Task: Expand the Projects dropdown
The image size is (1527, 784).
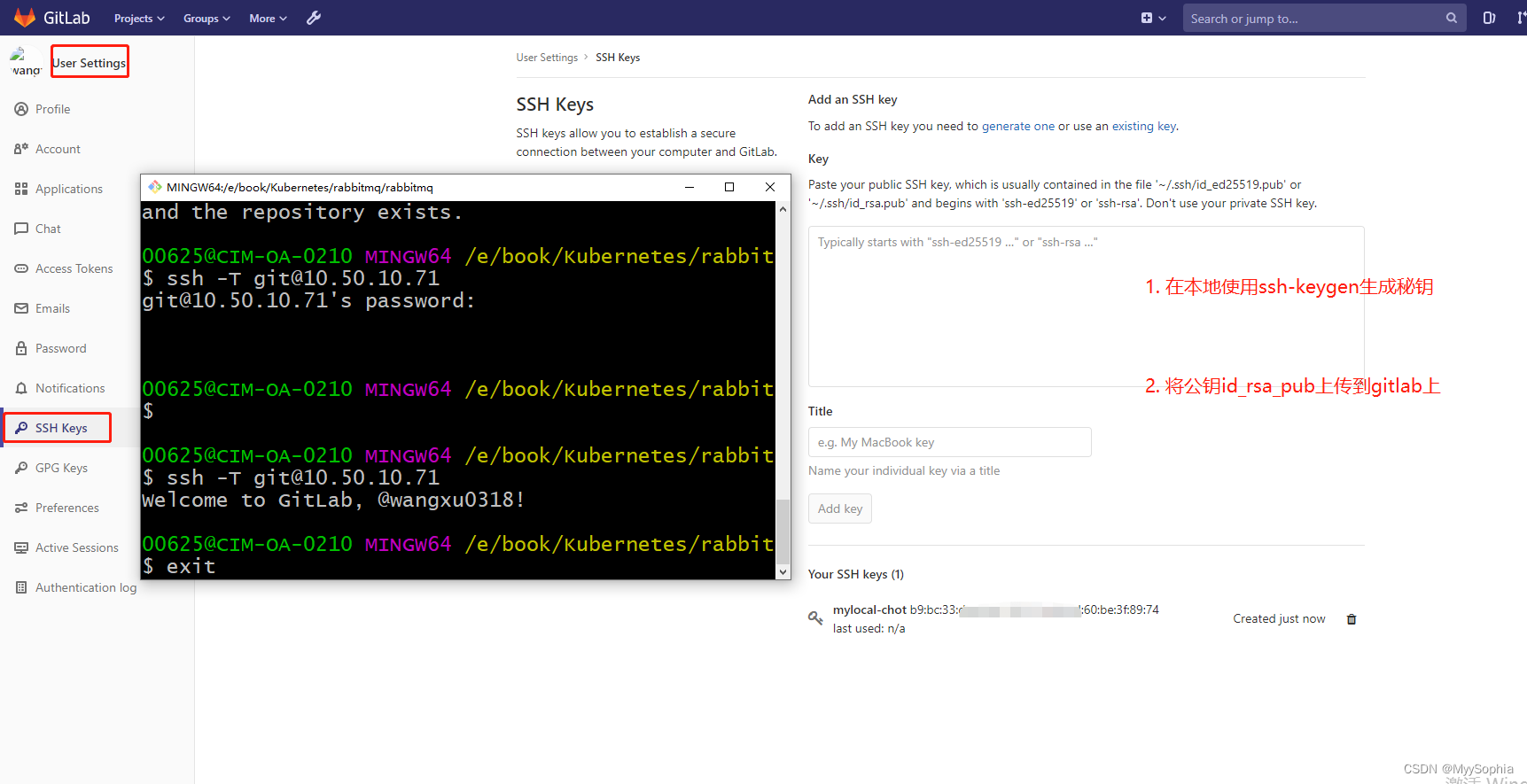Action: point(139,18)
